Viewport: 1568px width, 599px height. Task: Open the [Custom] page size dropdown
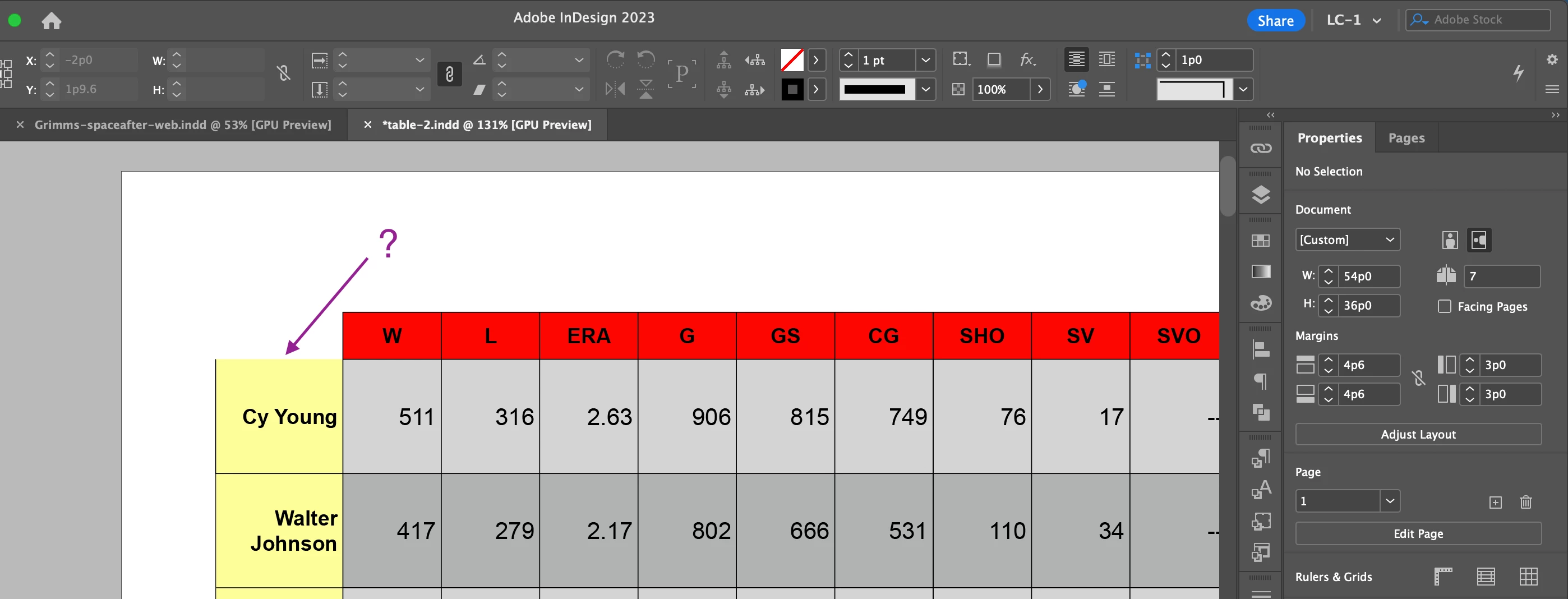click(1347, 240)
